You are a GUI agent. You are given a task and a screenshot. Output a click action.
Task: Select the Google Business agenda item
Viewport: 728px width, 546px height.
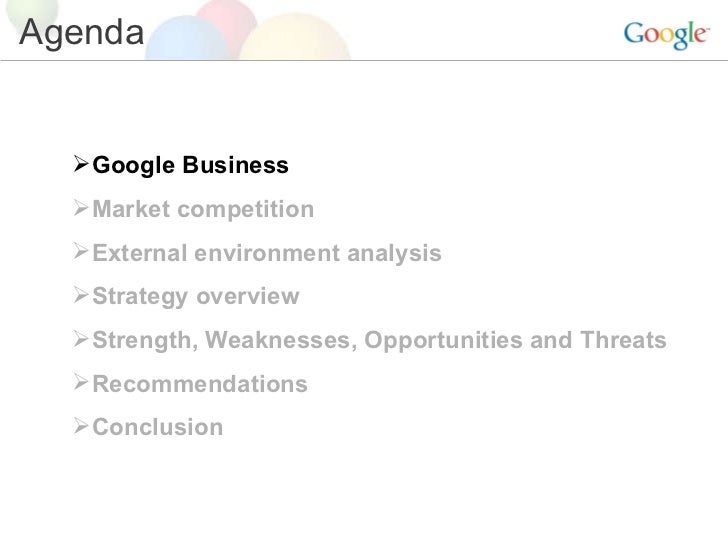point(190,166)
